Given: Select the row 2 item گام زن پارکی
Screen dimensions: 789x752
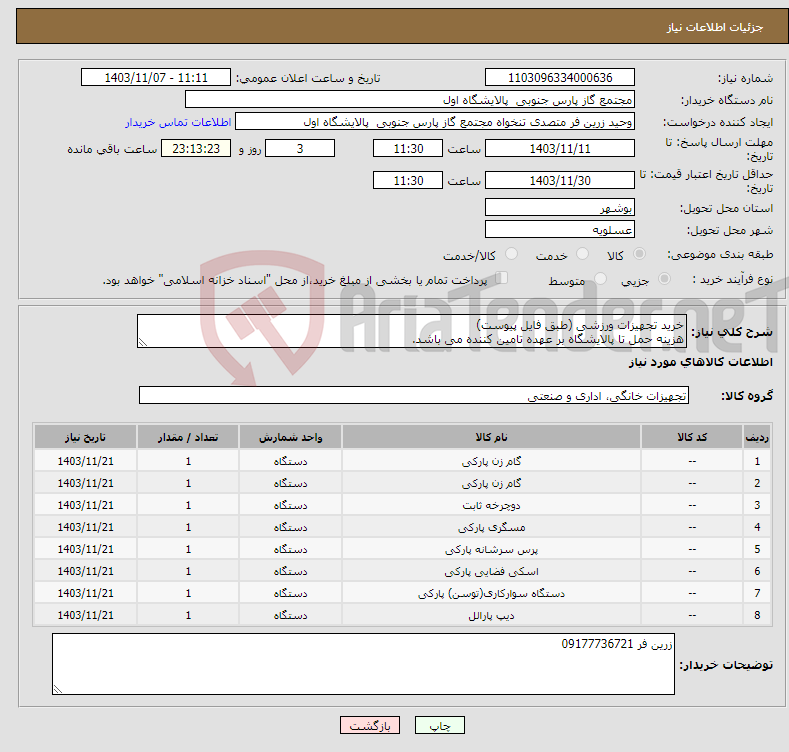Looking at the screenshot, I should click(x=491, y=483).
